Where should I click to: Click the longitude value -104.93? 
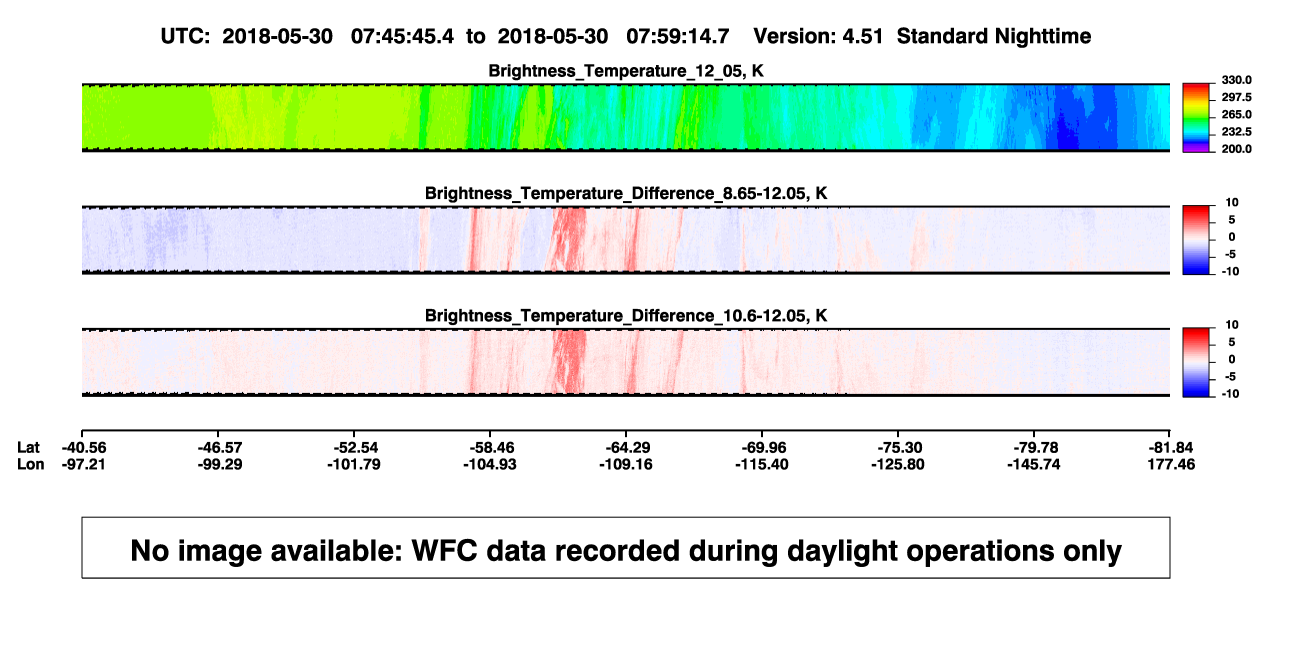pyautogui.click(x=489, y=464)
